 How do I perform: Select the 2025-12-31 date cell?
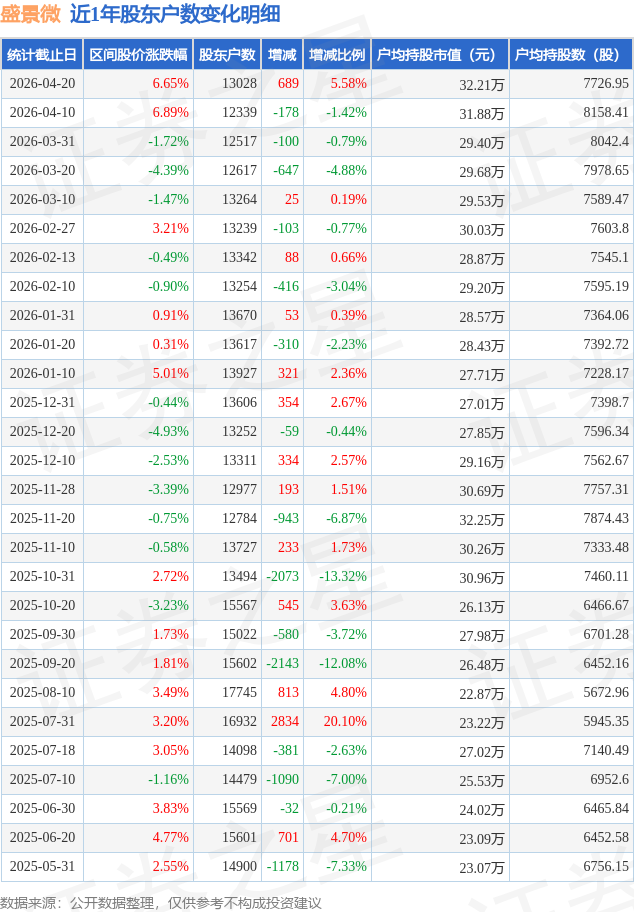click(41, 403)
